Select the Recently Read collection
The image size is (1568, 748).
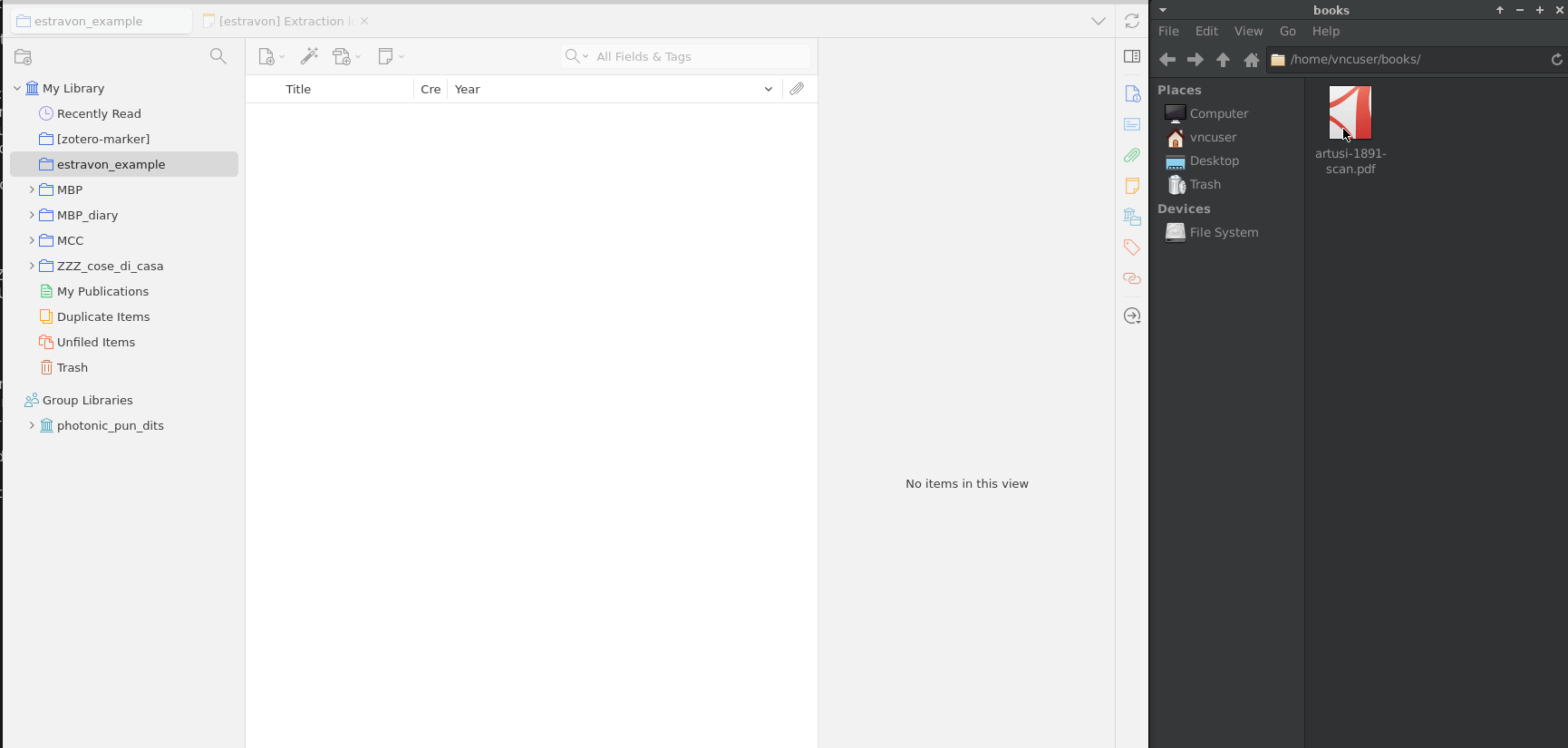coord(124,113)
